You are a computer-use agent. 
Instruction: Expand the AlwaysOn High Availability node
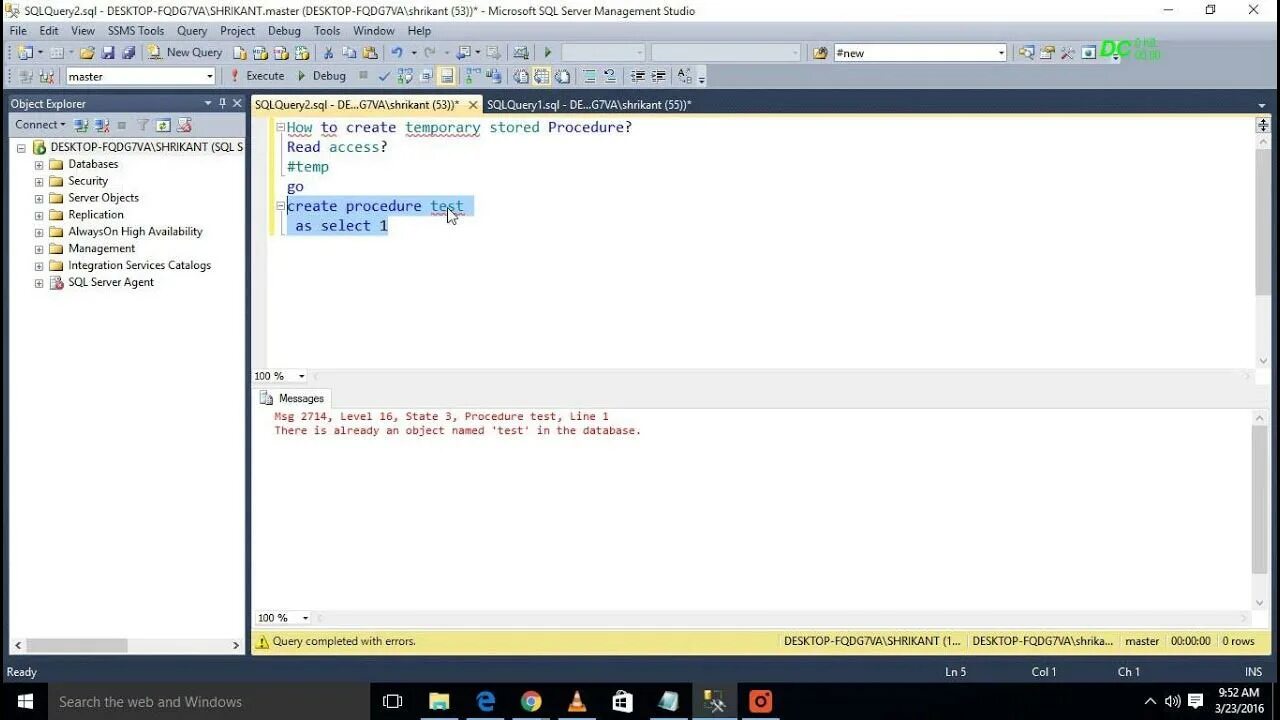(x=39, y=232)
